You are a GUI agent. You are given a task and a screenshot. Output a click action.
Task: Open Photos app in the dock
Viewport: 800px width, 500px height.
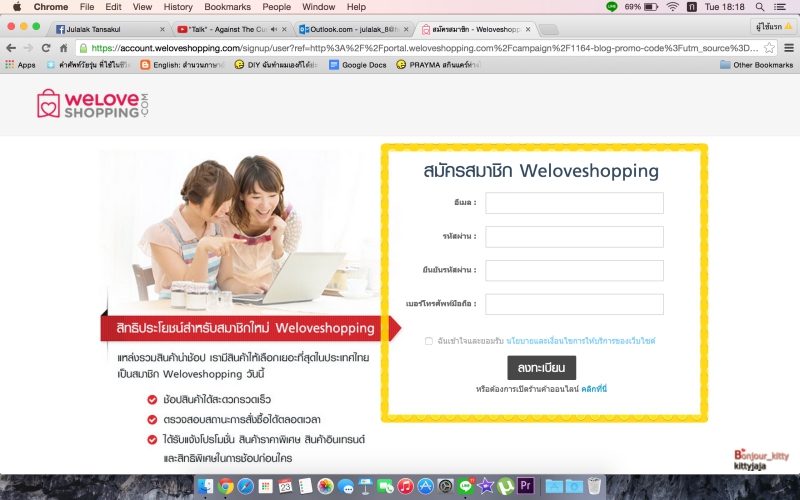(x=325, y=486)
